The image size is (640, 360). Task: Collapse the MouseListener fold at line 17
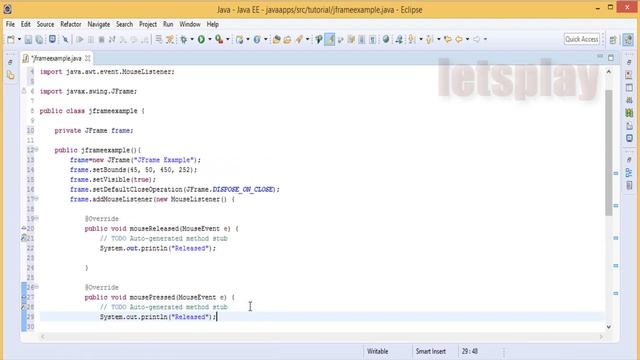(x=36, y=199)
